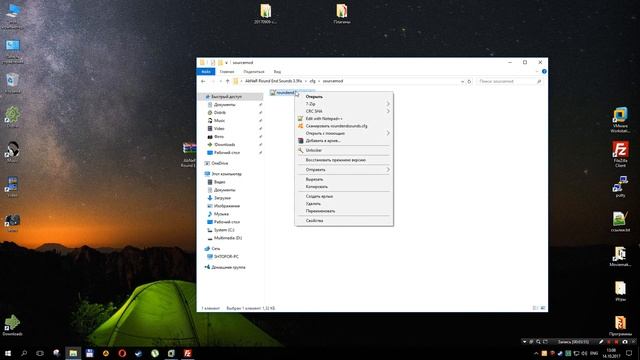The width and height of the screenshot is (640, 360).
Task: Open FileZilla from the taskbar
Action: tap(187, 353)
